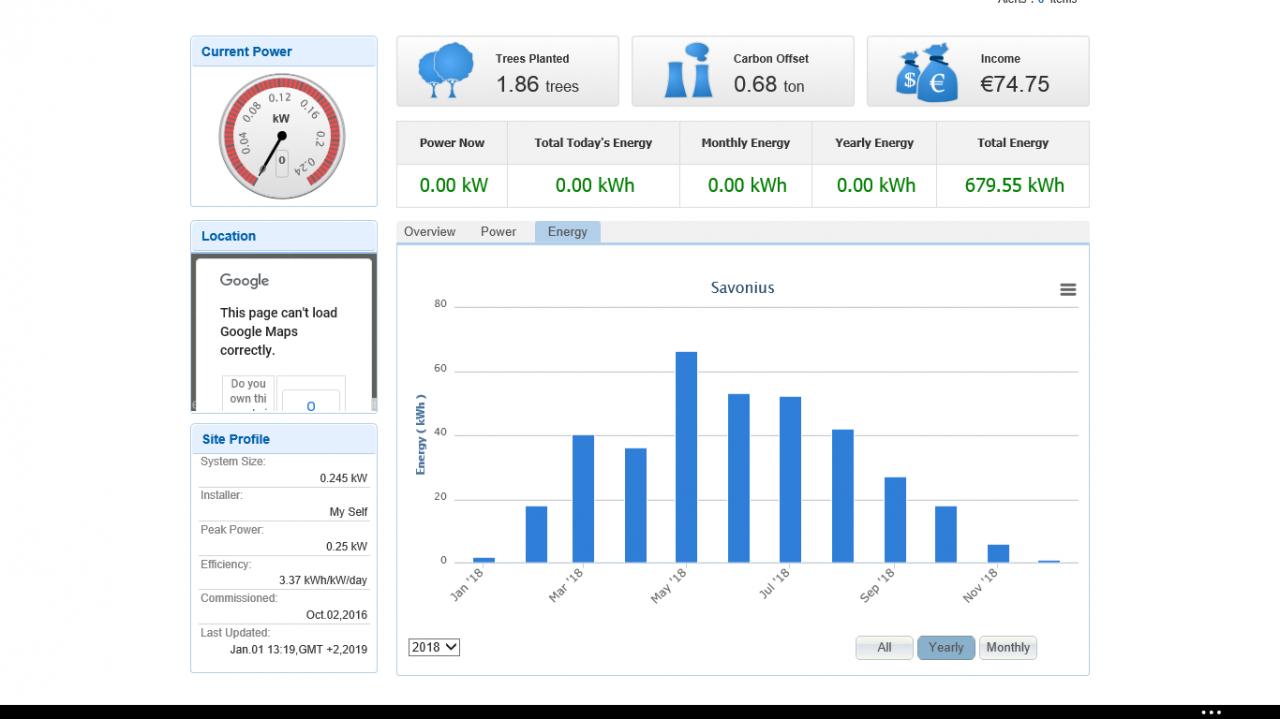Click the Carbon Offset cooling tower icon
1280x719 pixels.
[688, 71]
